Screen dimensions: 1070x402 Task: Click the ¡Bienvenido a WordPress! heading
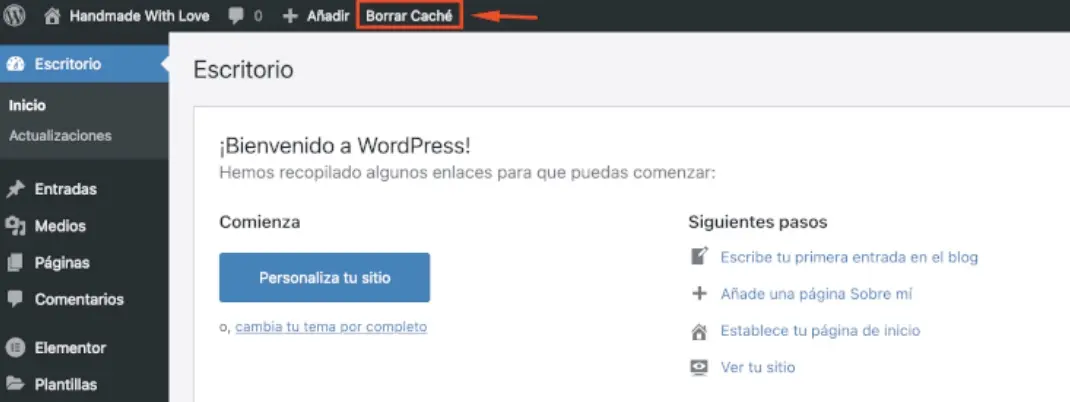[345, 146]
